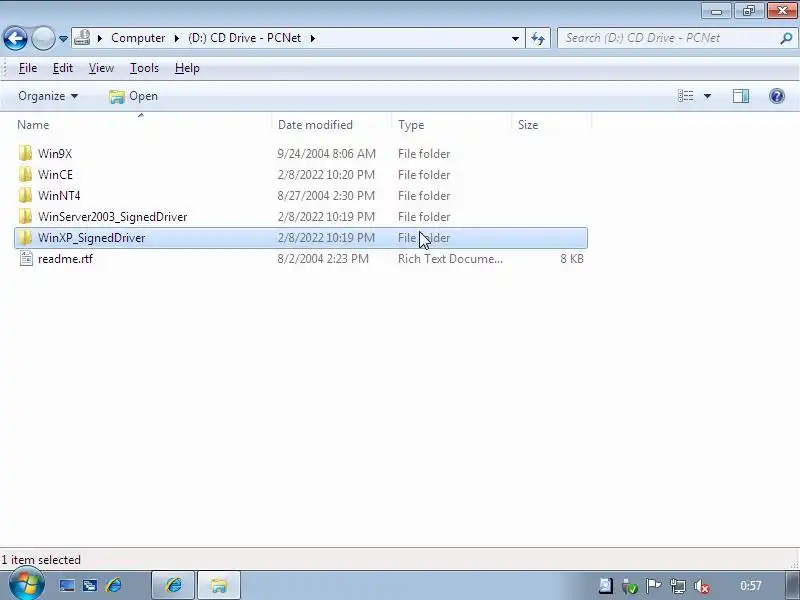Click date 8/27/2004 2:30 PM
This screenshot has width=800, height=600.
(327, 195)
